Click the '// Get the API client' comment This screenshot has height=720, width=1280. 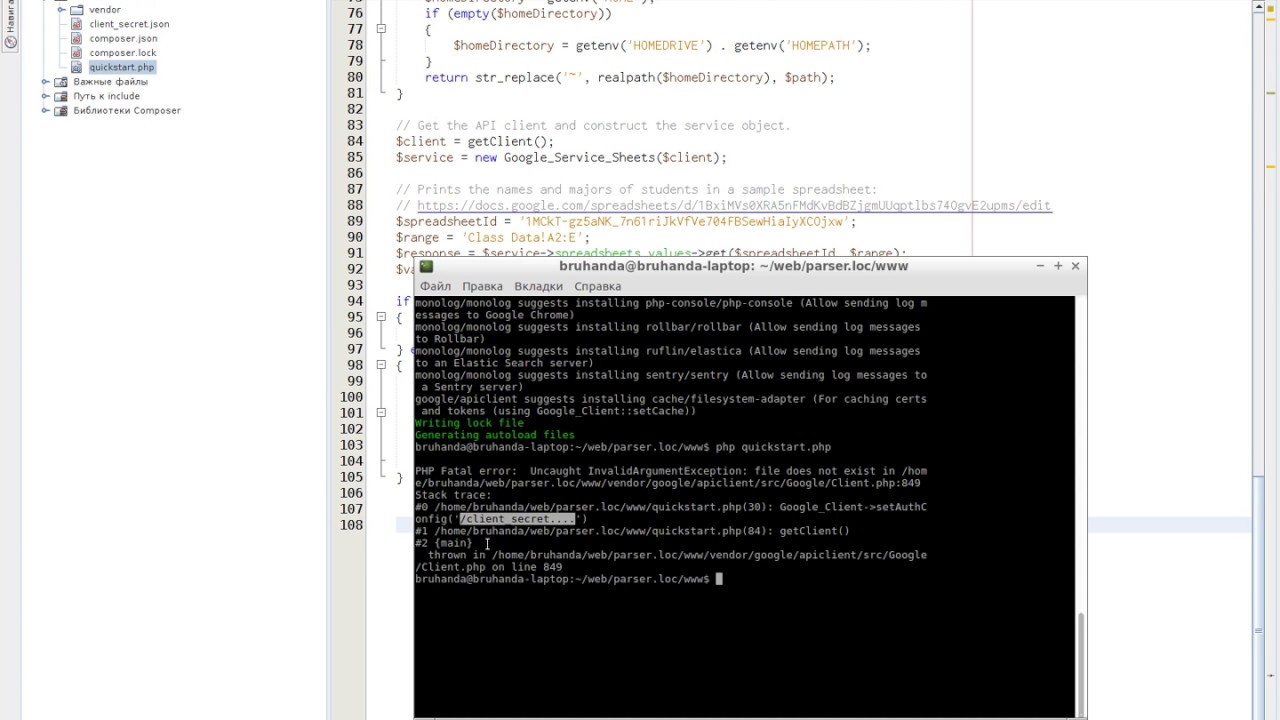coord(593,125)
